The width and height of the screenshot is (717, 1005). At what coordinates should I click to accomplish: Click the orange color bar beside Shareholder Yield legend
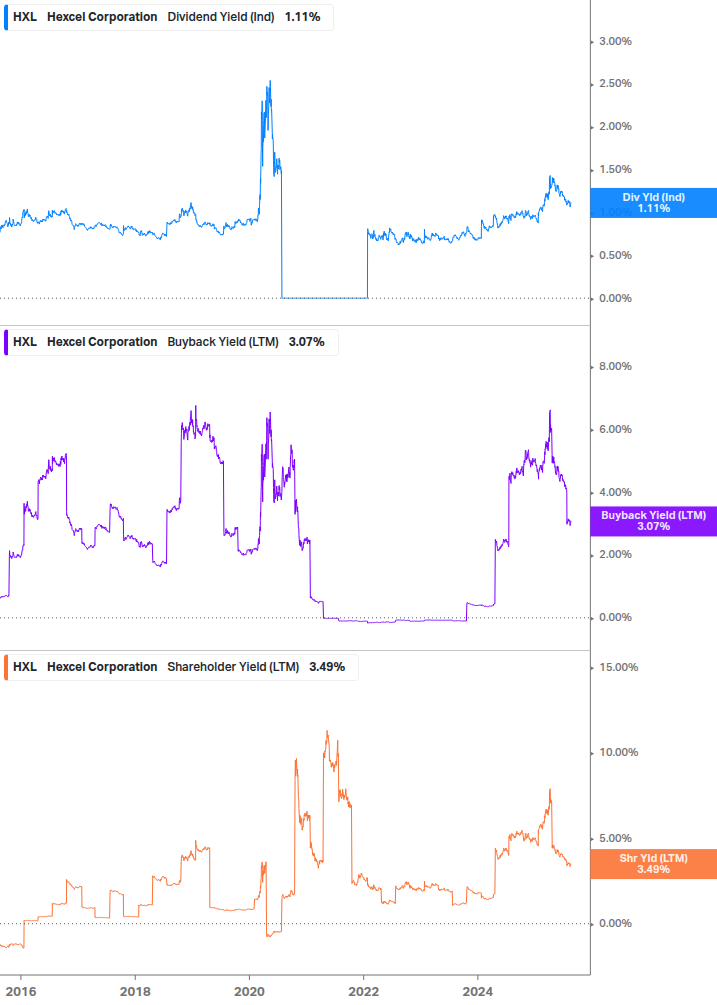(6, 667)
